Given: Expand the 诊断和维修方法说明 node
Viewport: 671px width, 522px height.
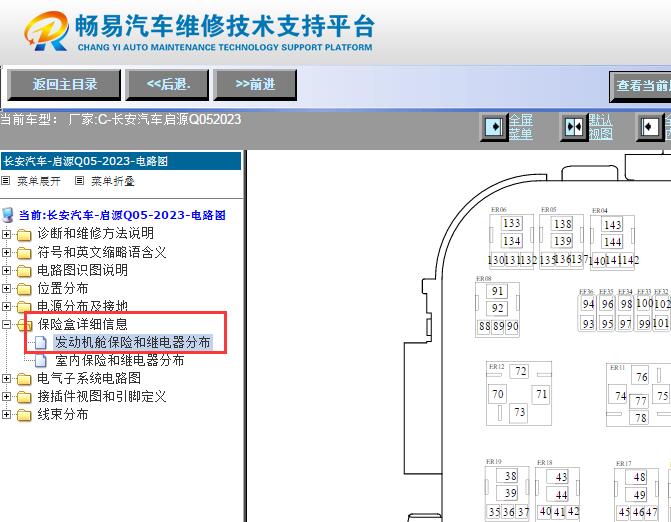Looking at the screenshot, I should pyautogui.click(x=6, y=234).
